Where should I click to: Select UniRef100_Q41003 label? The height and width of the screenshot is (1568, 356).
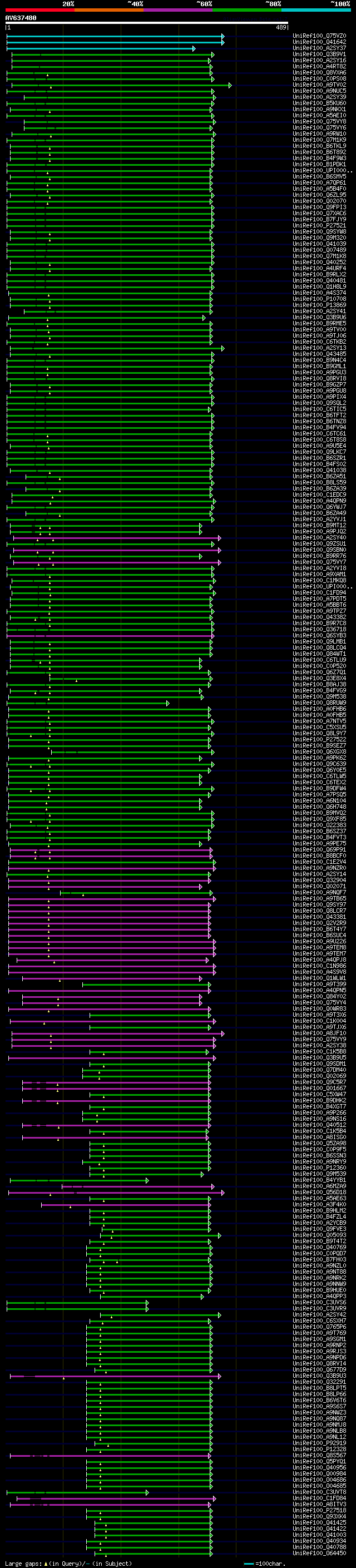[319, 1535]
